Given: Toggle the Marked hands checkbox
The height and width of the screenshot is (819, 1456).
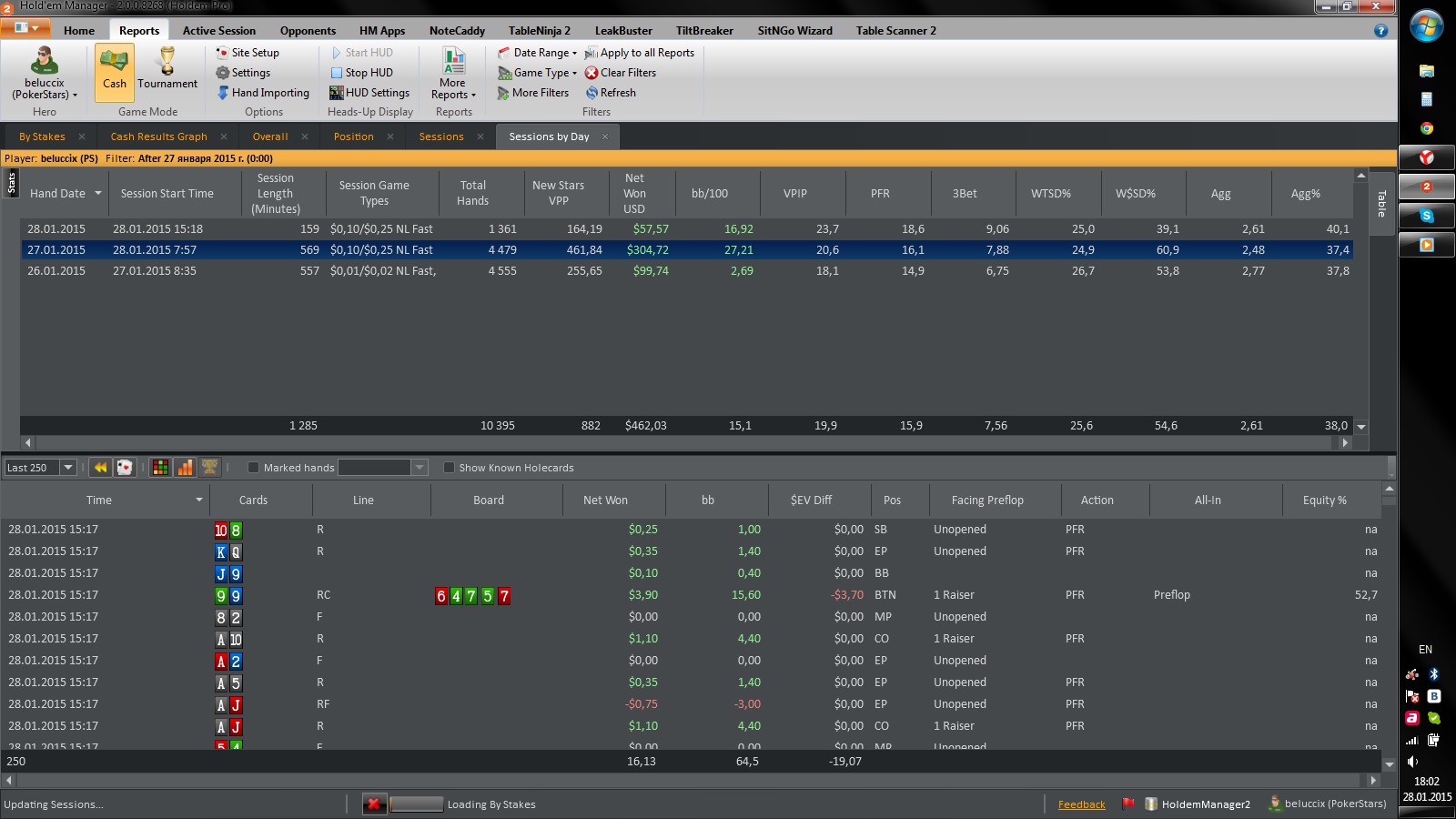Looking at the screenshot, I should pyautogui.click(x=254, y=468).
